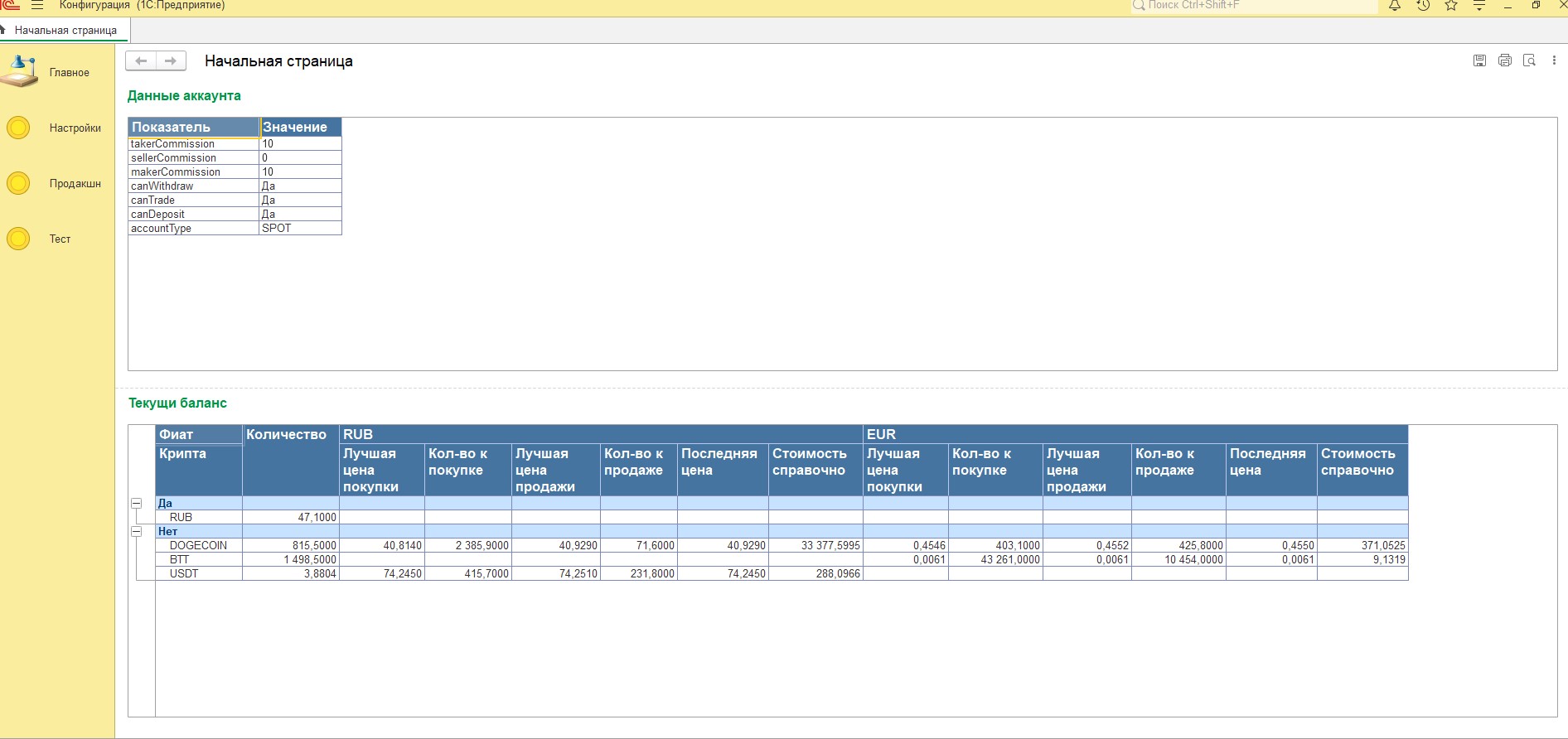Click the Да value for canWithdraw
This screenshot has height=739, width=1568.
[301, 186]
